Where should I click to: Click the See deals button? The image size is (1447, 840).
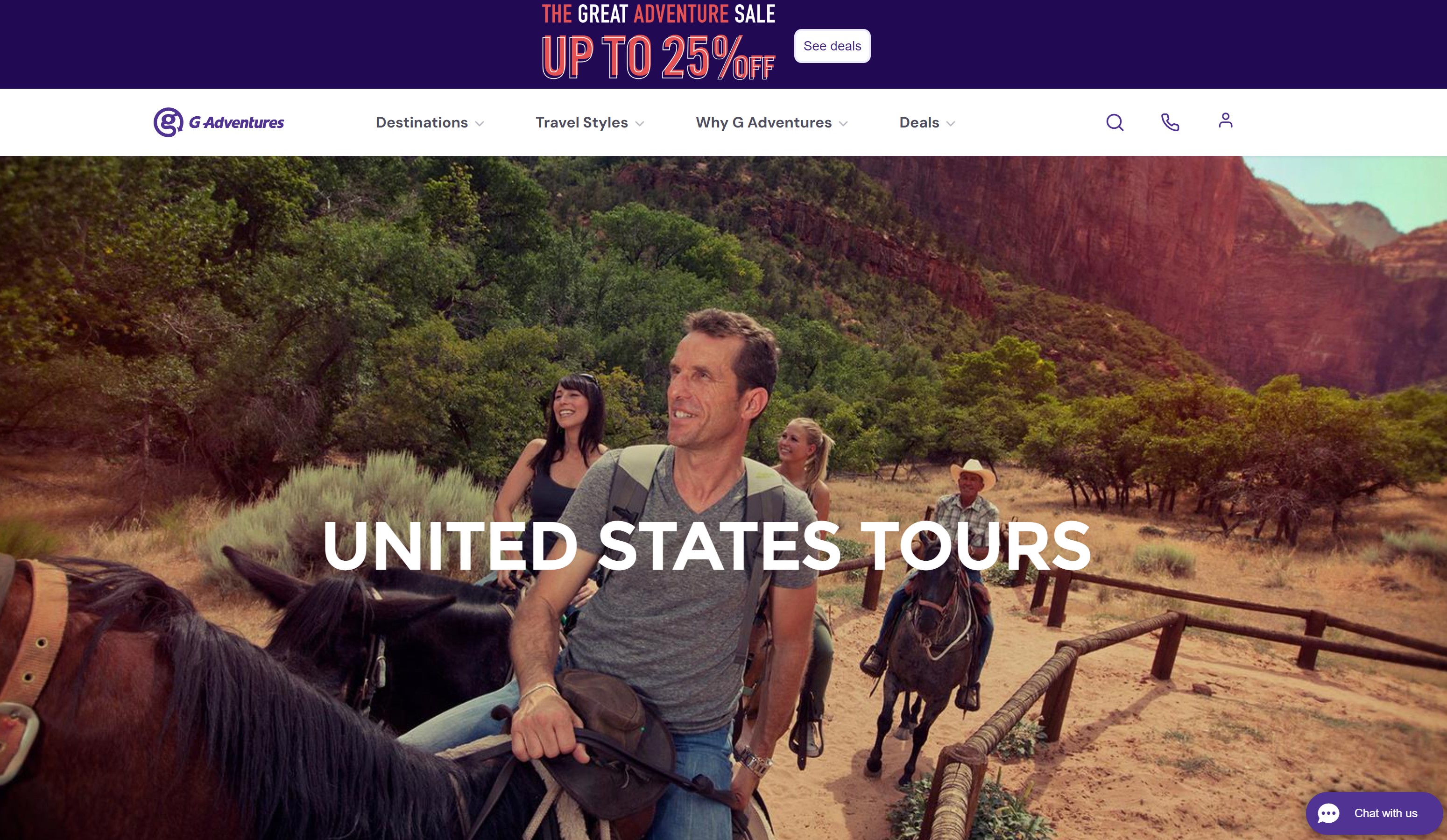tap(832, 46)
